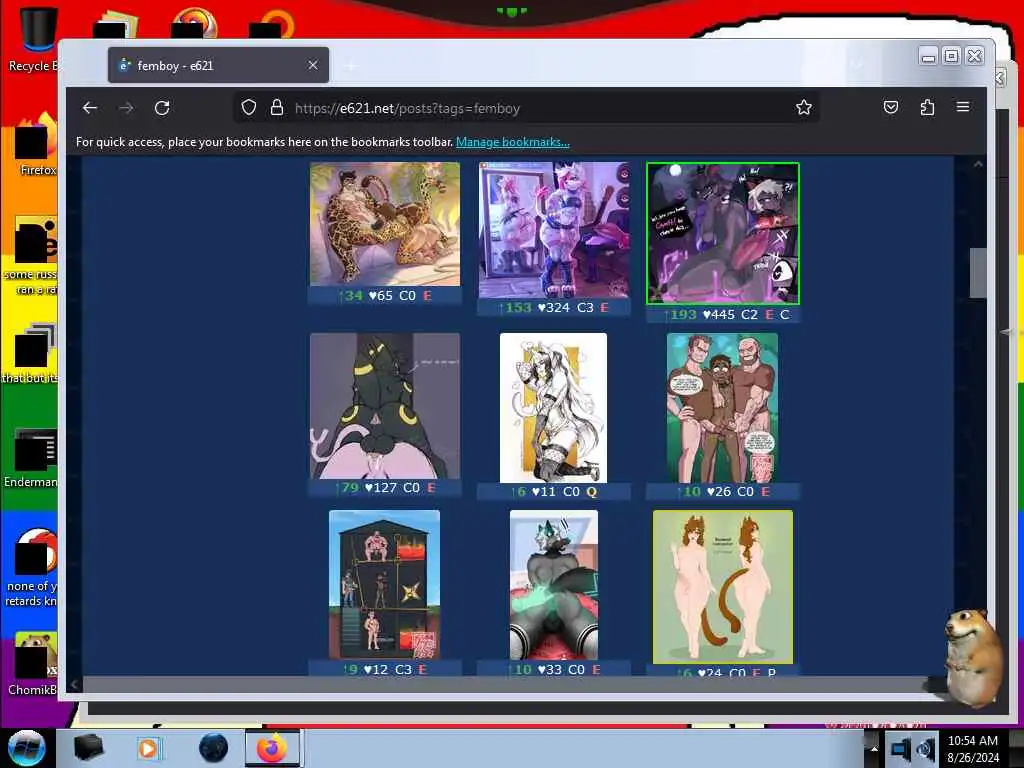Screen dimensions: 1024x768
Task: Reload the page with the refresh icon
Action: click(x=162, y=108)
